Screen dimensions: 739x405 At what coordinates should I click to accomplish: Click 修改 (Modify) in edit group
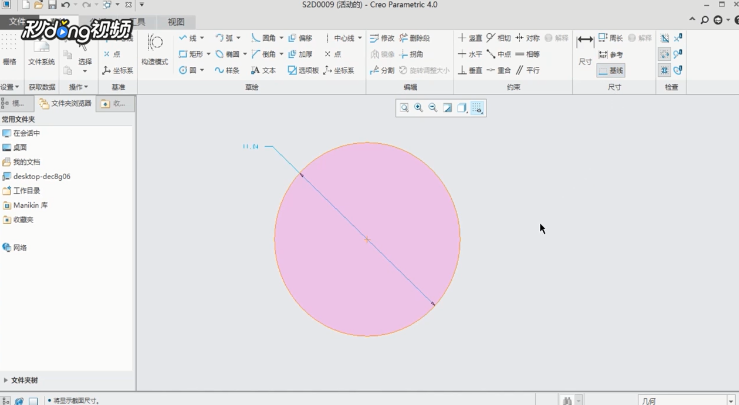pos(382,38)
